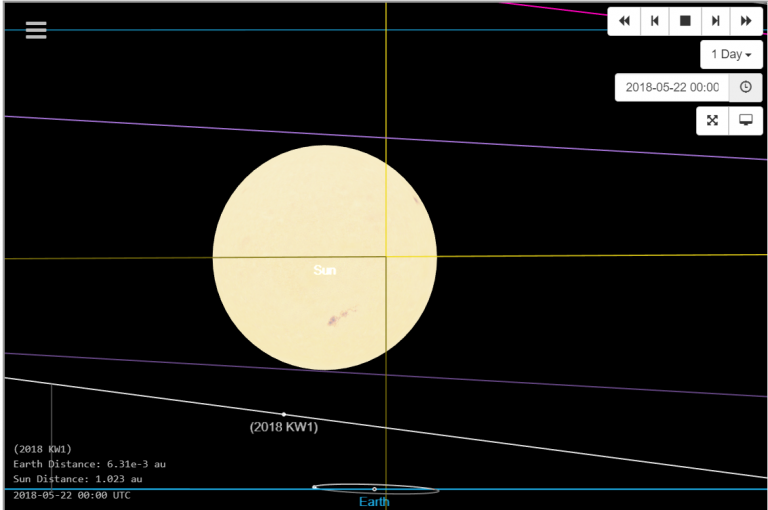Click the sunspot group on the Sun

point(340,316)
